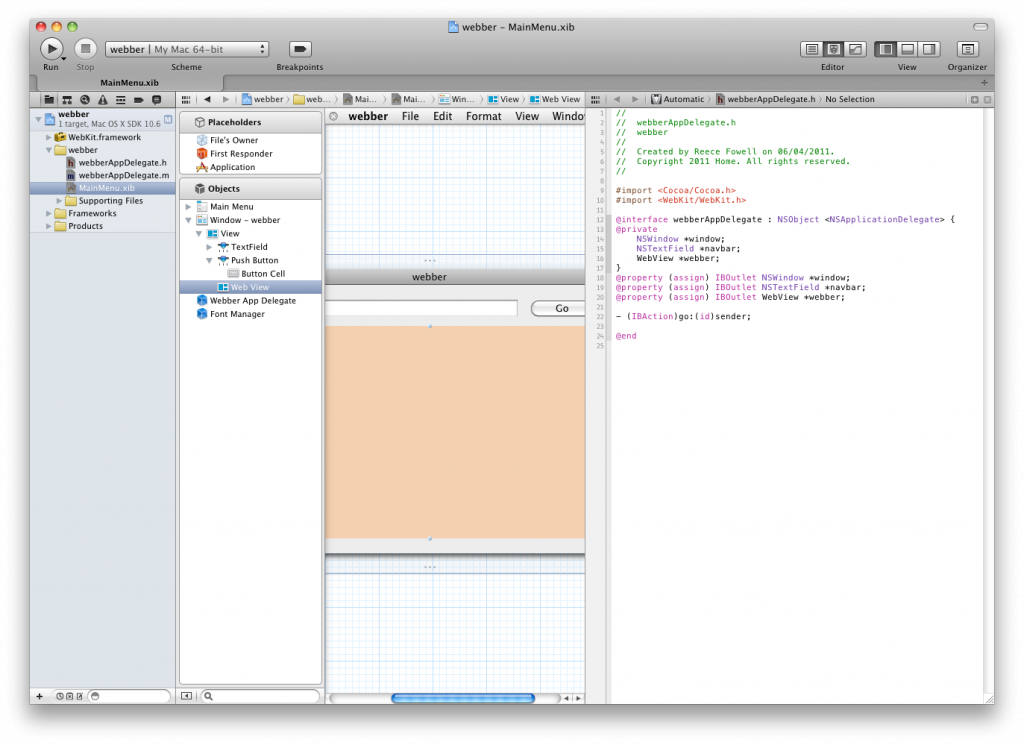The height and width of the screenshot is (745, 1024).
Task: Collapse Window – webber in outline
Action: click(188, 220)
